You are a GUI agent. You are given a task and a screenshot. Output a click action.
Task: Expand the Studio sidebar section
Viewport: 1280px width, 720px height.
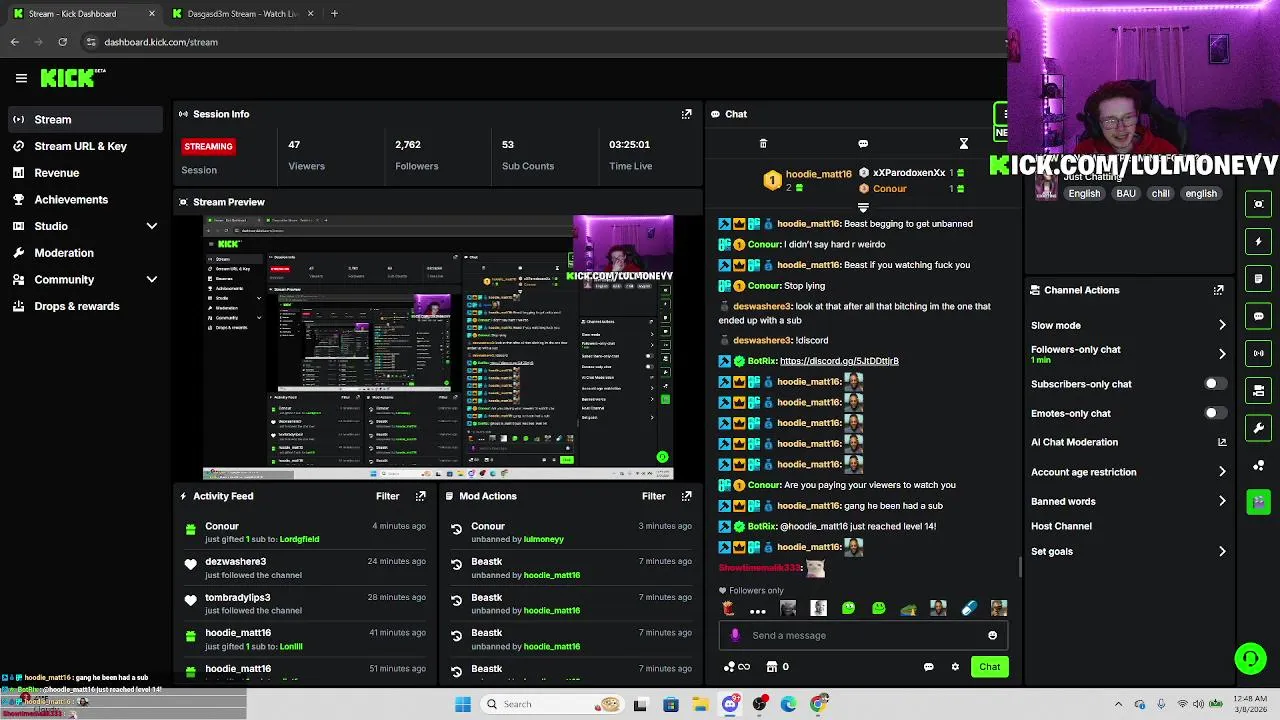click(x=152, y=226)
